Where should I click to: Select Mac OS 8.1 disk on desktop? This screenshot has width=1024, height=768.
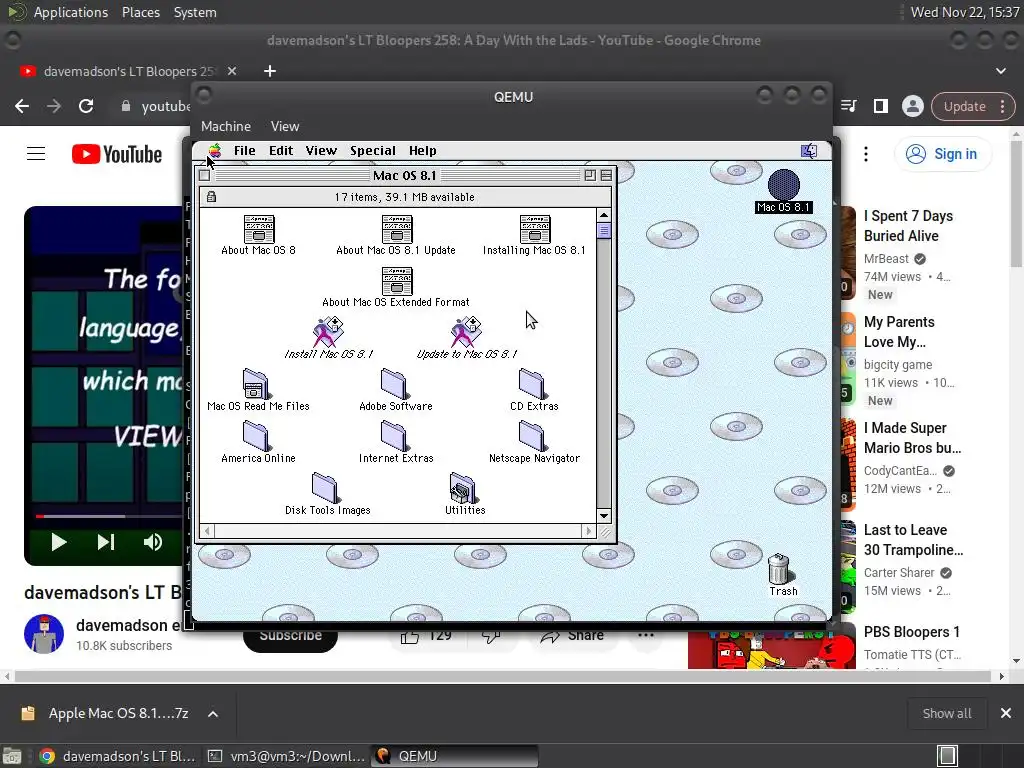pos(784,185)
